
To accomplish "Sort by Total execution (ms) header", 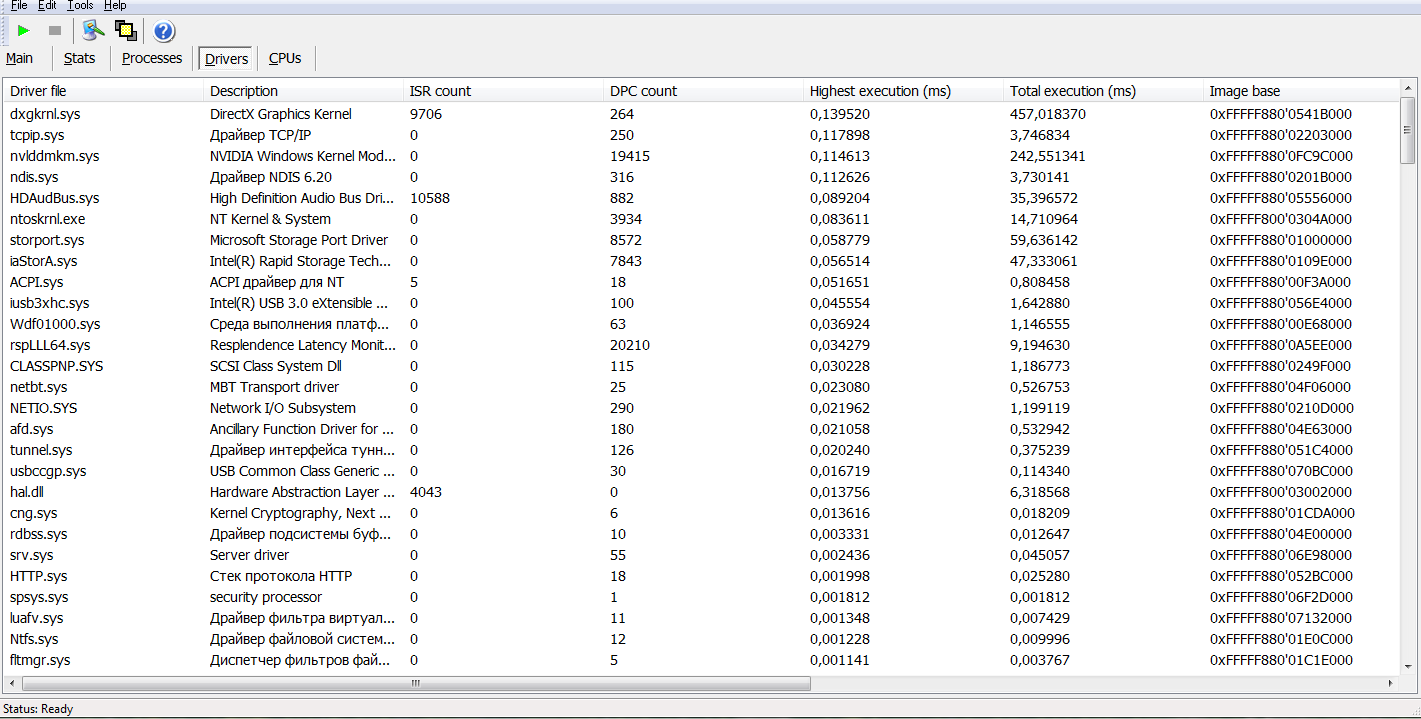I will (1103, 91).
